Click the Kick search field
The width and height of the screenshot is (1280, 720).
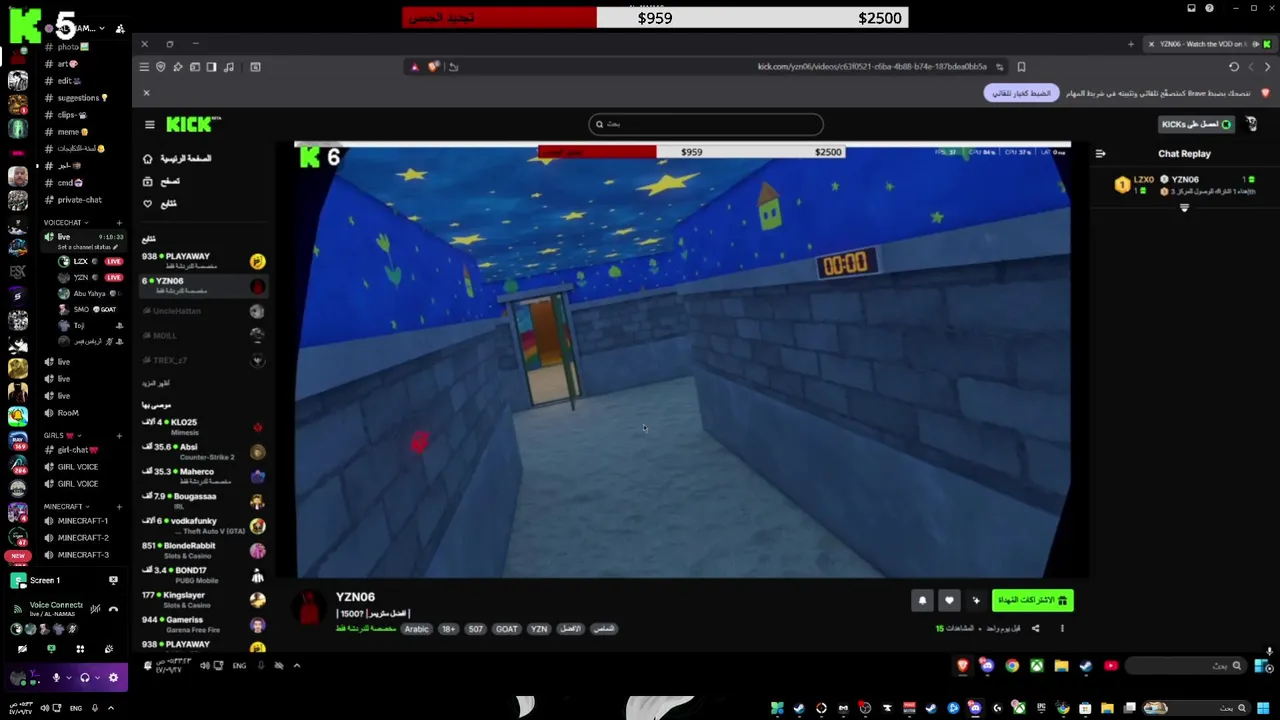pyautogui.click(x=706, y=124)
